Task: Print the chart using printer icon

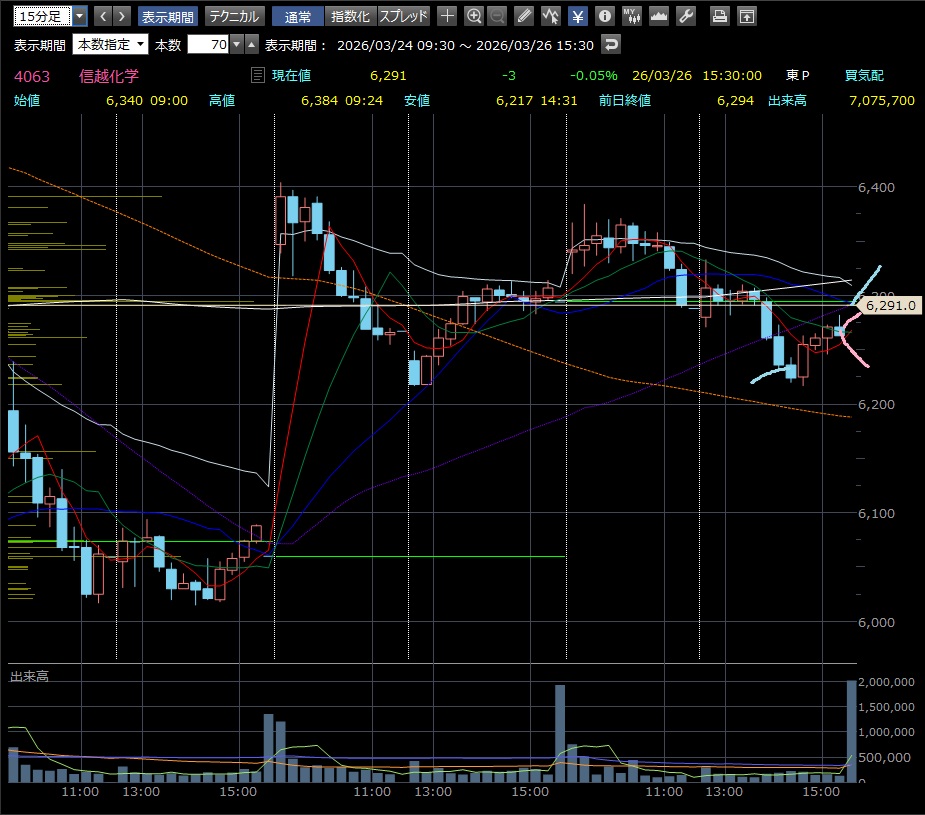Action: pos(719,16)
